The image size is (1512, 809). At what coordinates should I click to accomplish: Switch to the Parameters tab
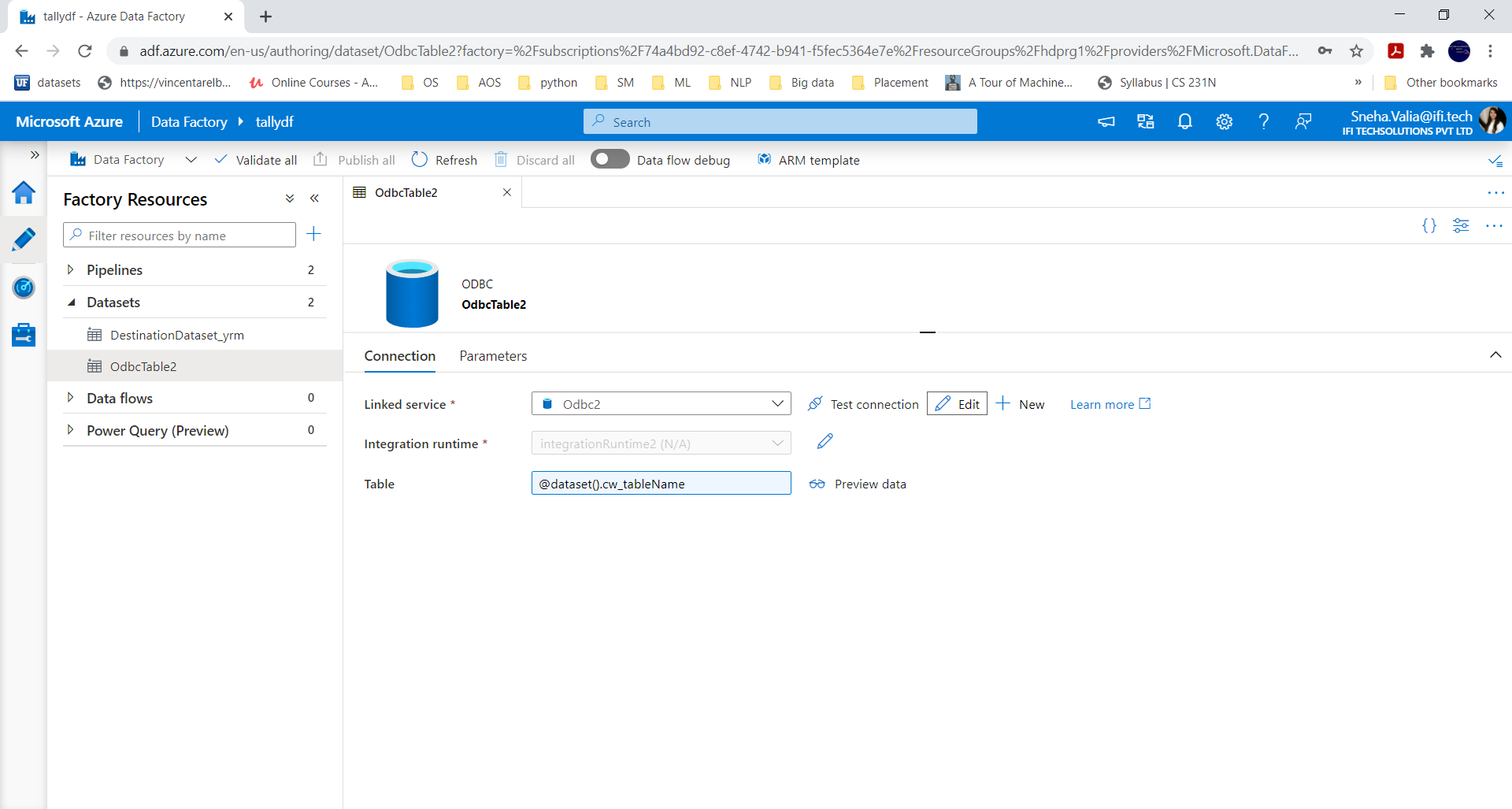[493, 356]
